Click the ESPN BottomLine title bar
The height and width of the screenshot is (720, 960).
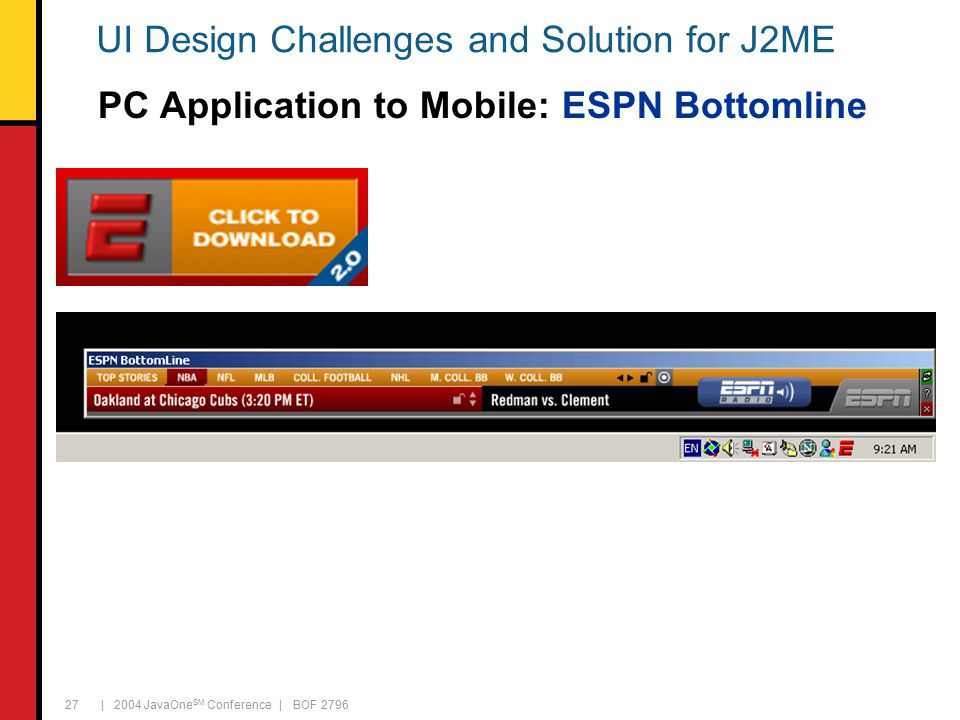tap(509, 360)
